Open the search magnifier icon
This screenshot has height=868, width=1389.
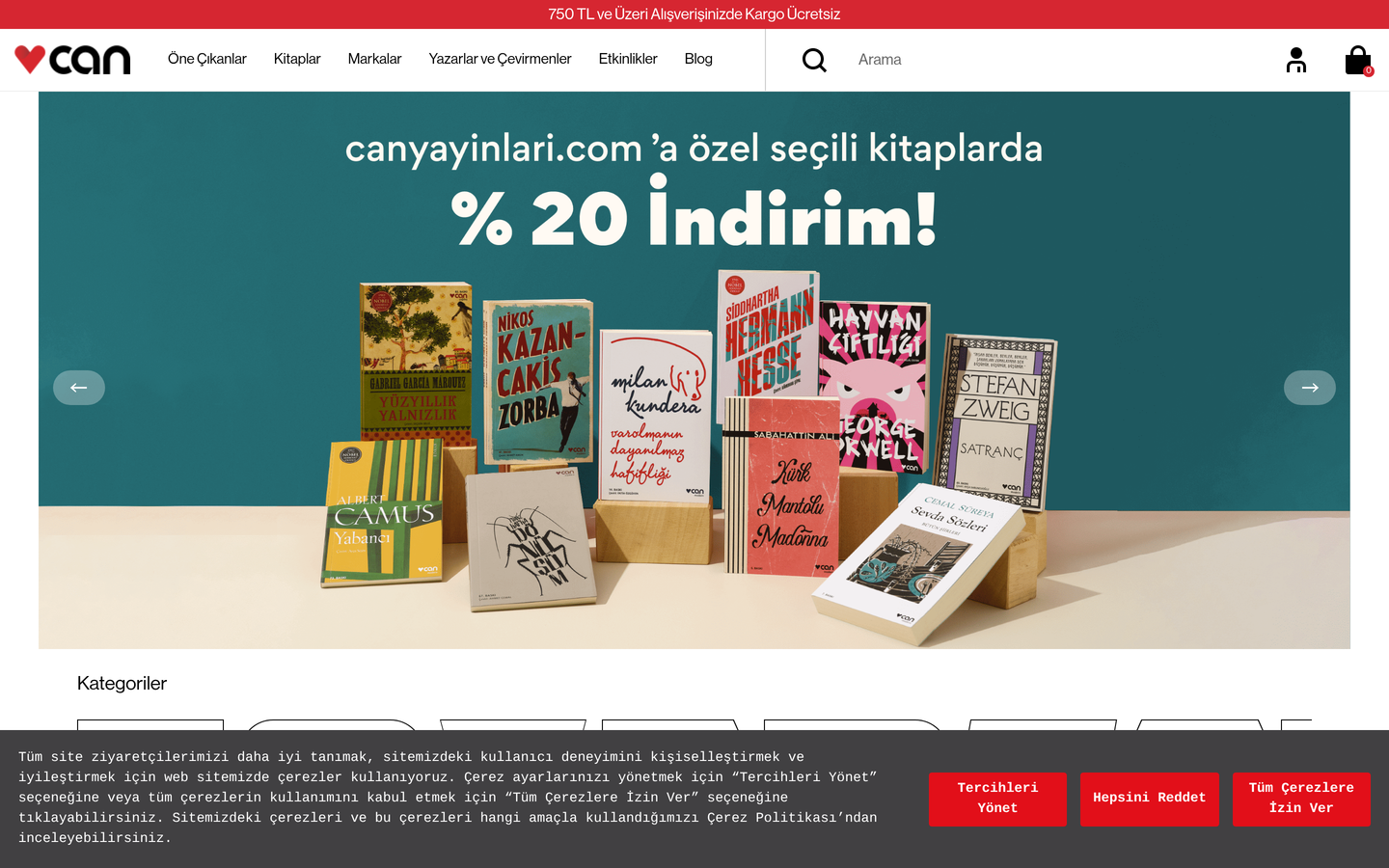point(814,60)
